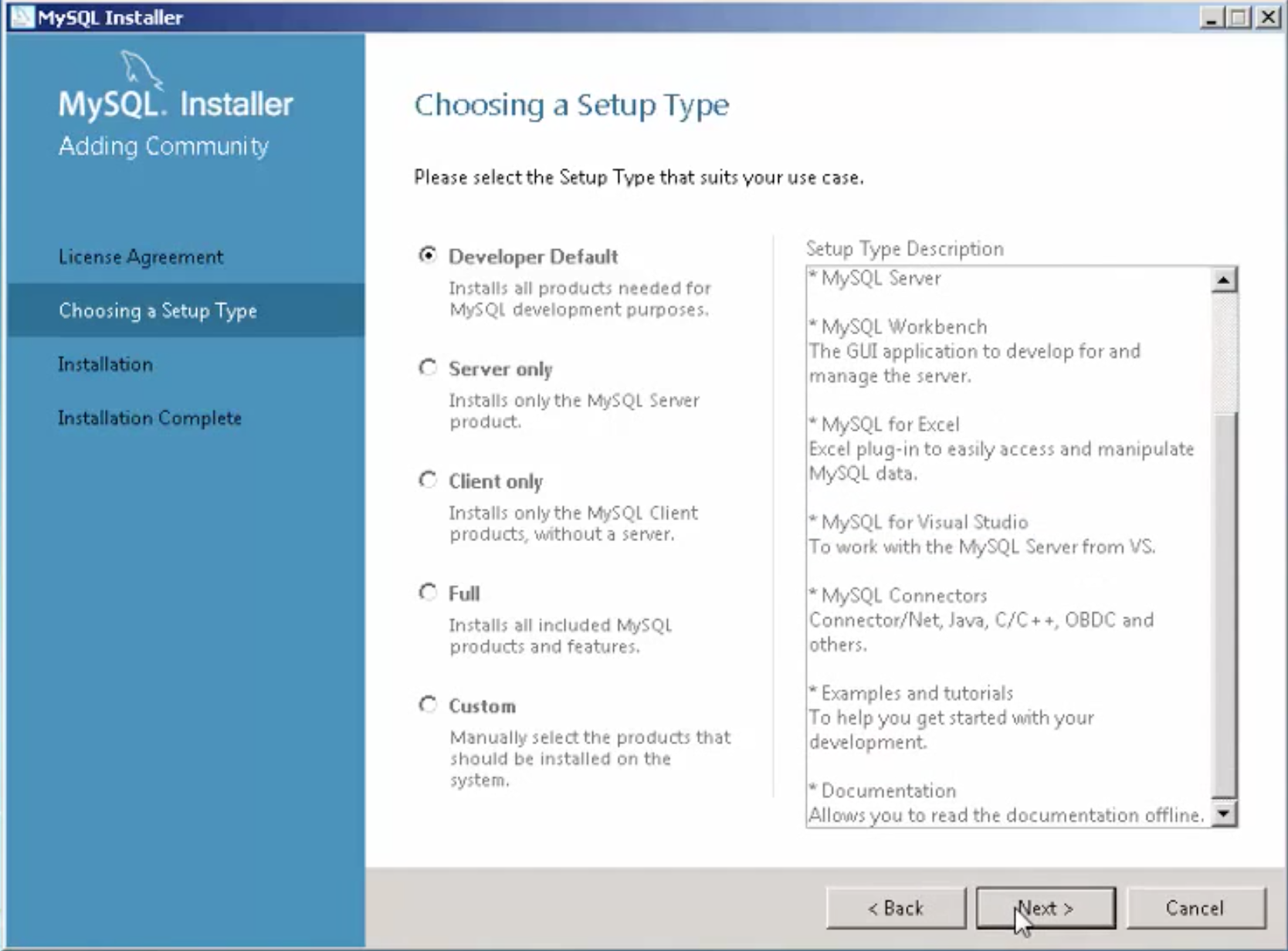Choose the "Client only" option

[429, 480]
